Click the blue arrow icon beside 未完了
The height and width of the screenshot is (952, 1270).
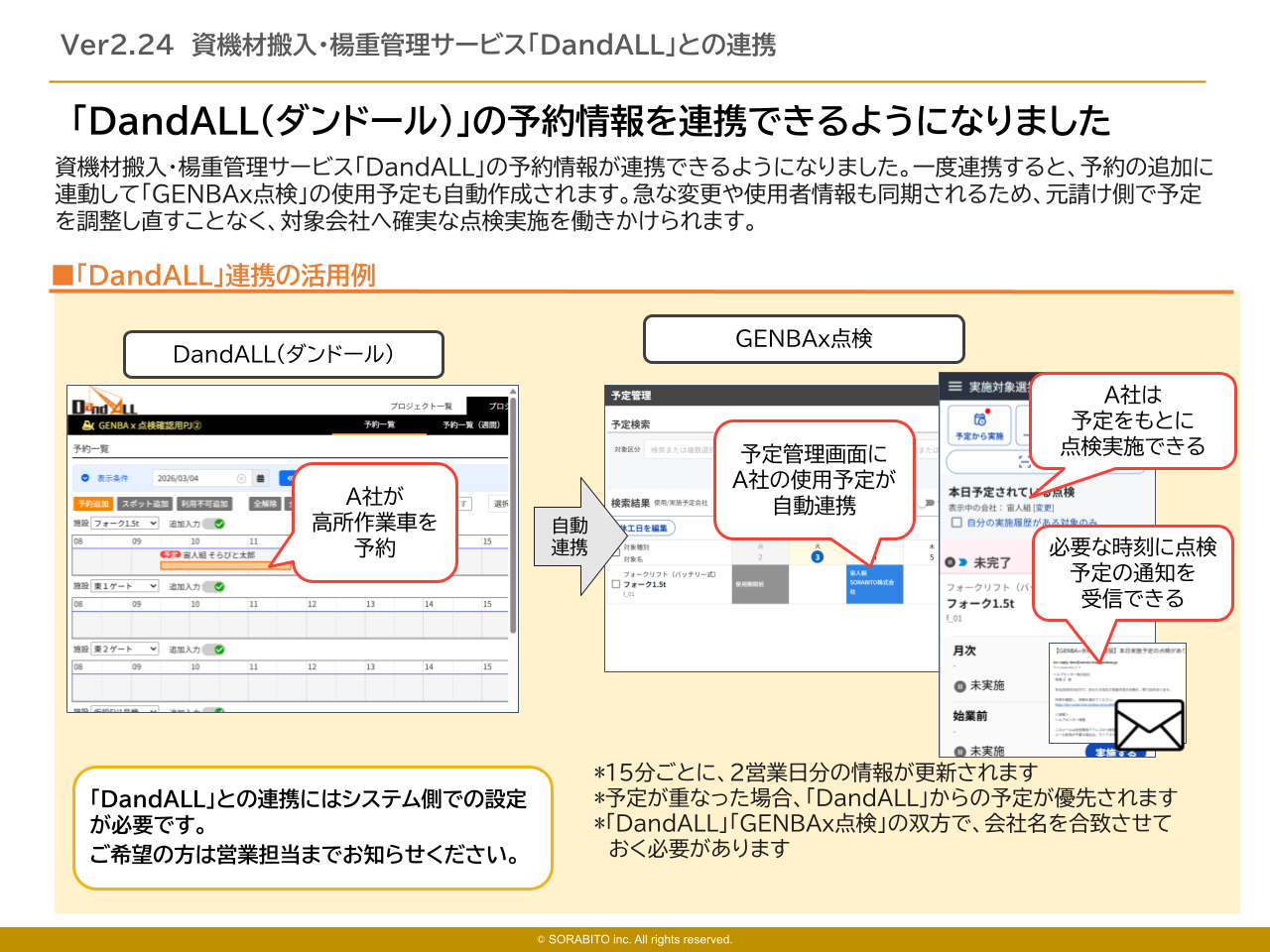pyautogui.click(x=962, y=562)
